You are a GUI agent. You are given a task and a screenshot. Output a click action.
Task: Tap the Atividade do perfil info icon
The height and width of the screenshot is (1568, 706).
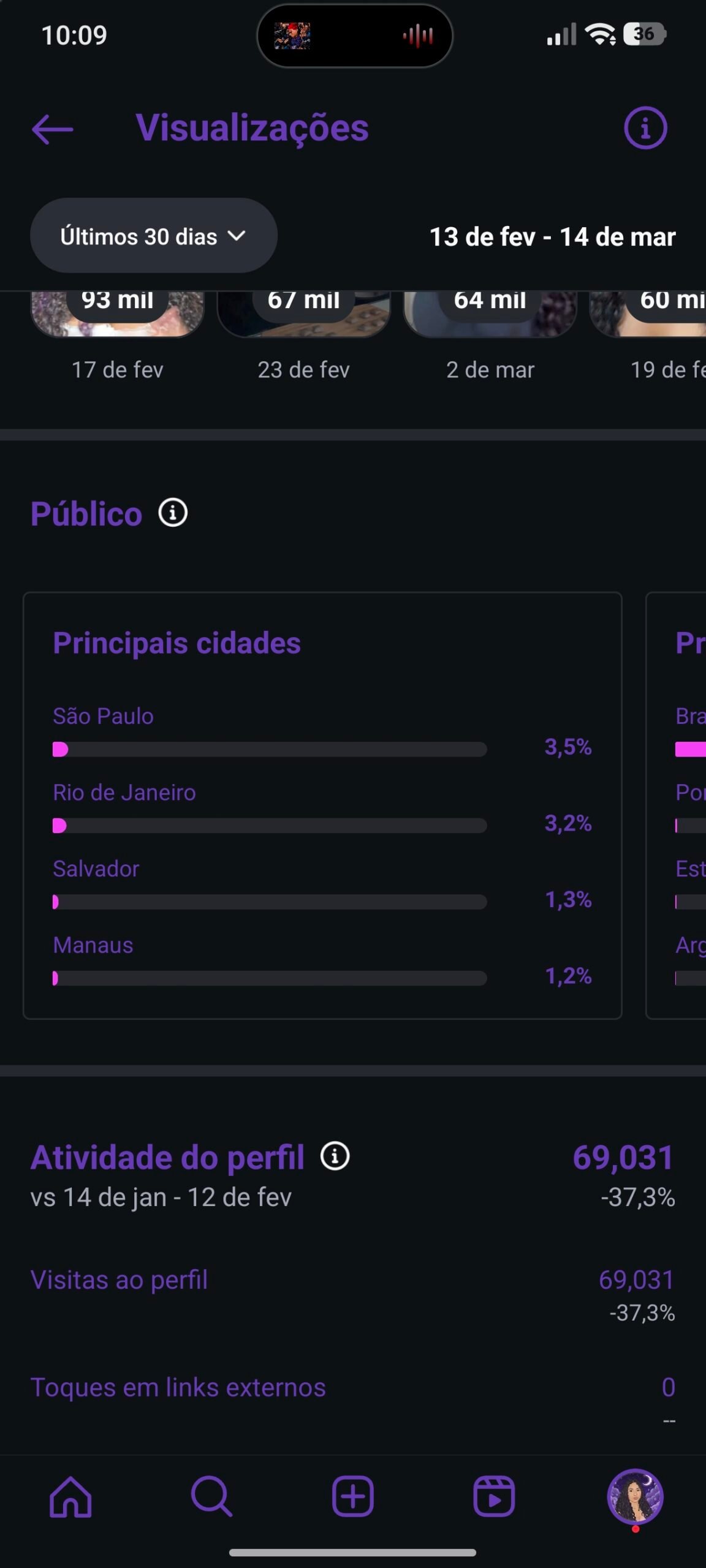click(x=335, y=1156)
